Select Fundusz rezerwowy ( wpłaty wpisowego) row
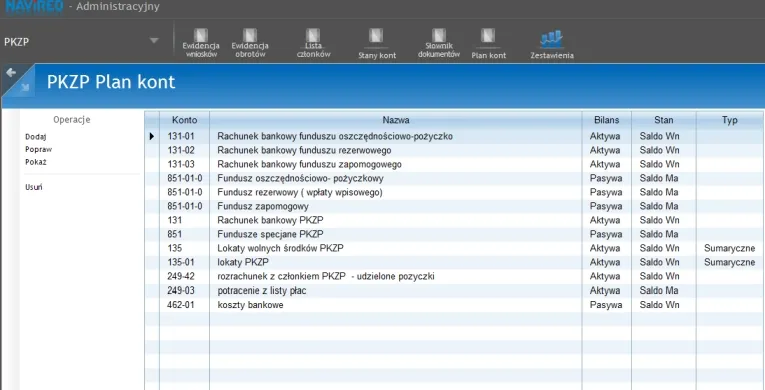The image size is (765, 390). pyautogui.click(x=455, y=192)
